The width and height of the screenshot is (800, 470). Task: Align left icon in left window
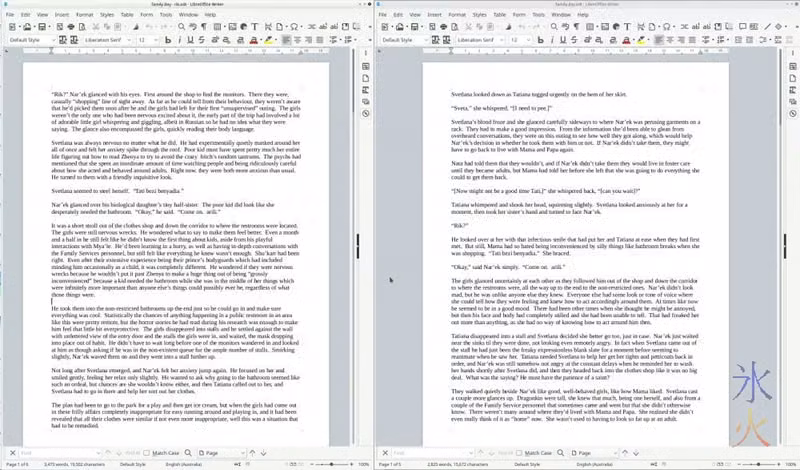coord(286,40)
